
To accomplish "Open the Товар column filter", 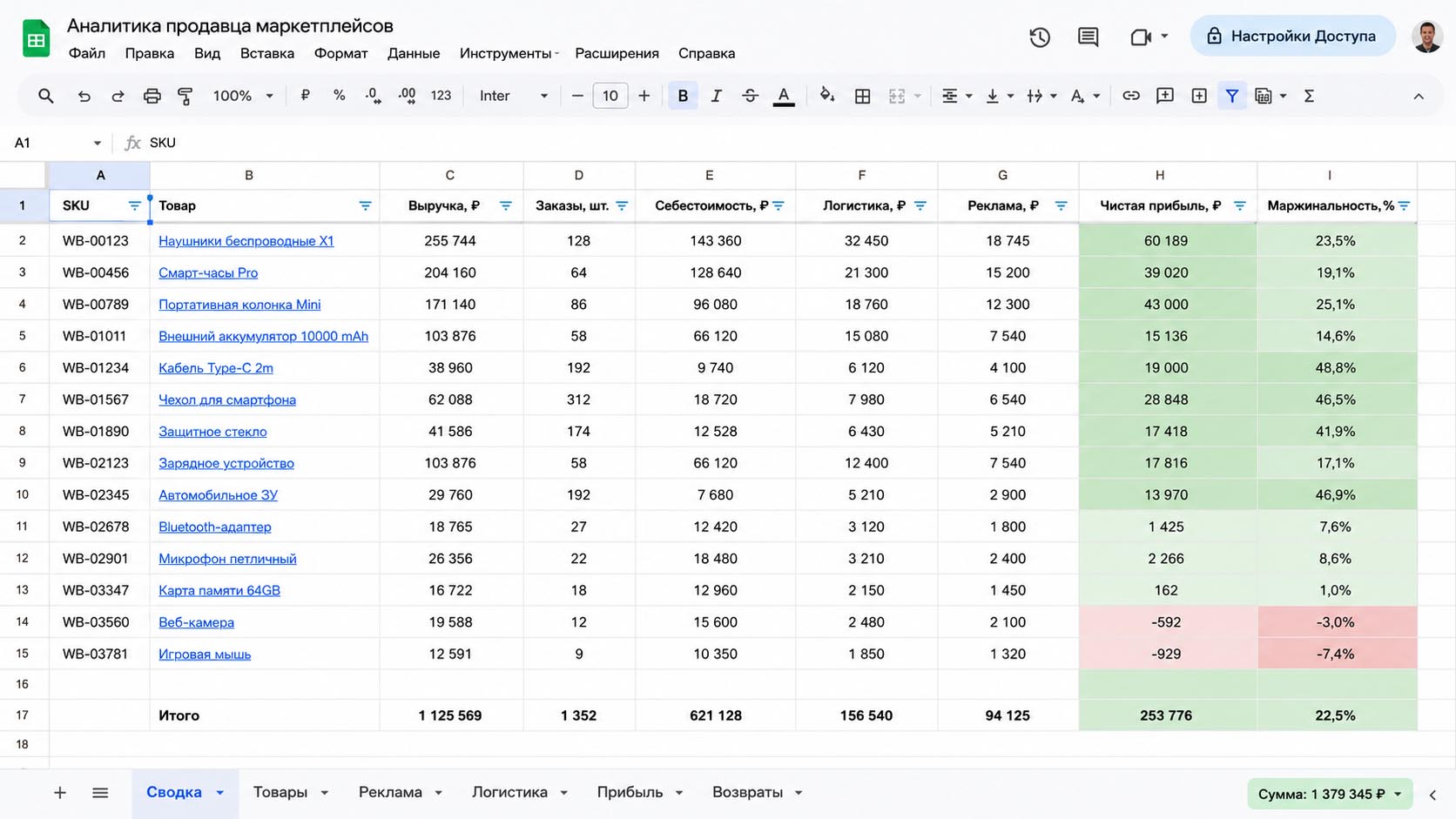I will pyautogui.click(x=365, y=205).
